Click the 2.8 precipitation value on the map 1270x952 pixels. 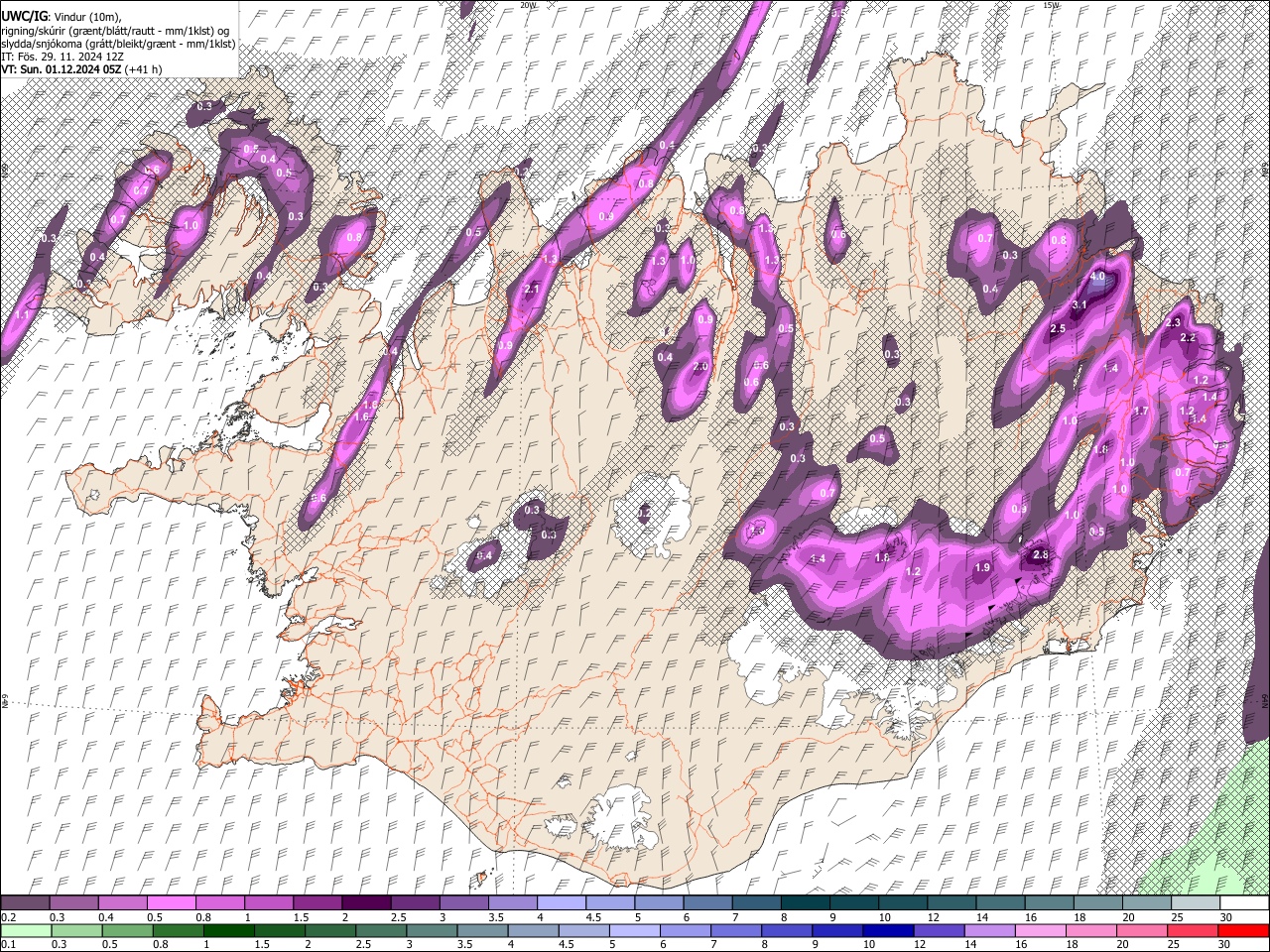point(1041,555)
